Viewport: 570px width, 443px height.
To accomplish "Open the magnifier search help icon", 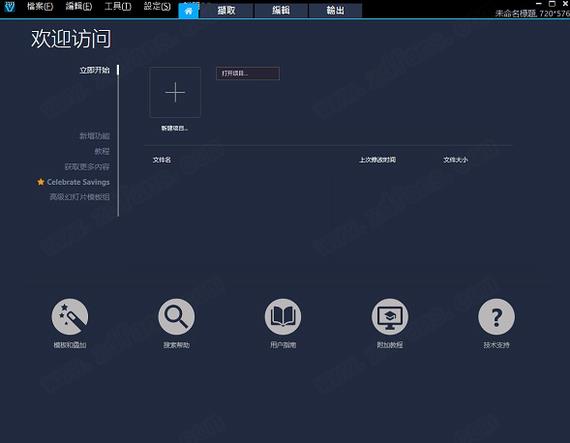I will [176, 317].
